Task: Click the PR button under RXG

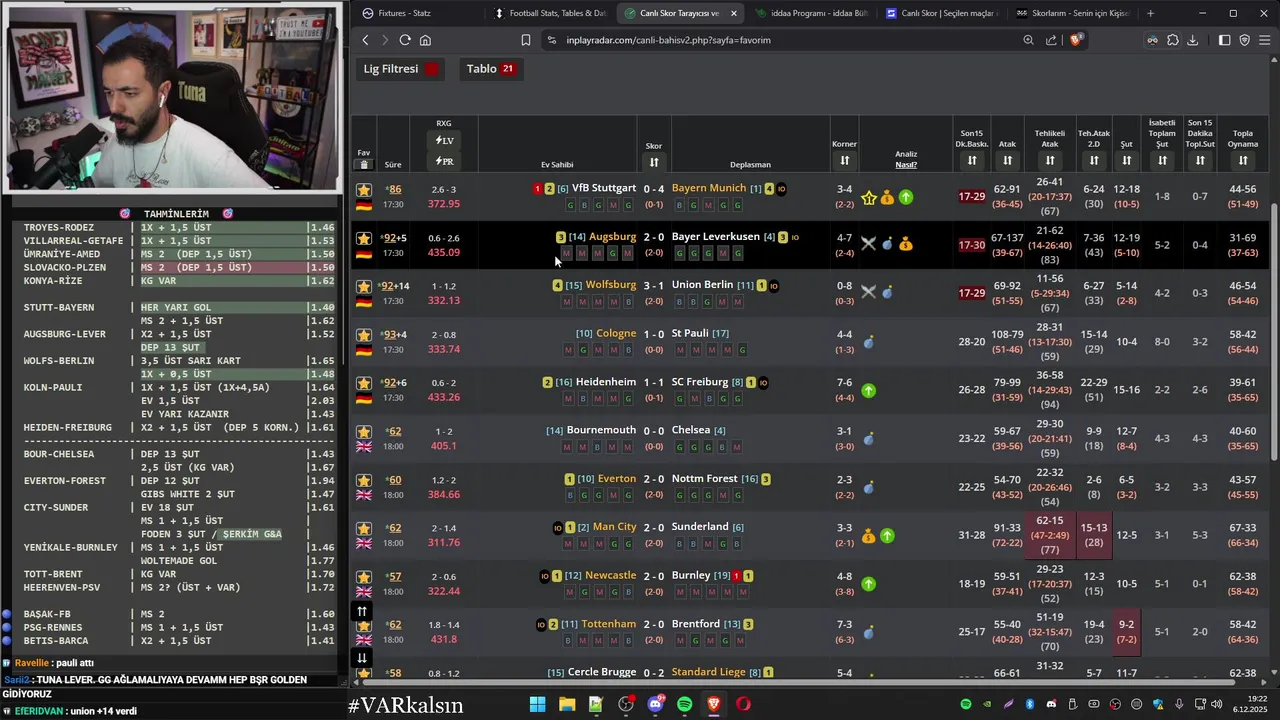Action: pyautogui.click(x=444, y=161)
